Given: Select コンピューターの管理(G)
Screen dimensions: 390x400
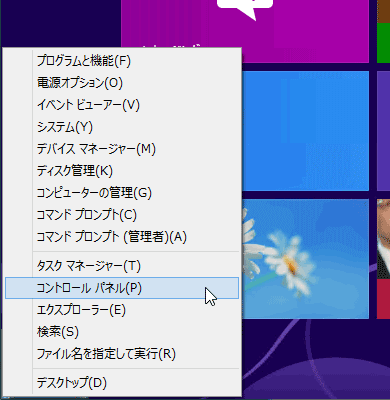Looking at the screenshot, I should (122, 193).
